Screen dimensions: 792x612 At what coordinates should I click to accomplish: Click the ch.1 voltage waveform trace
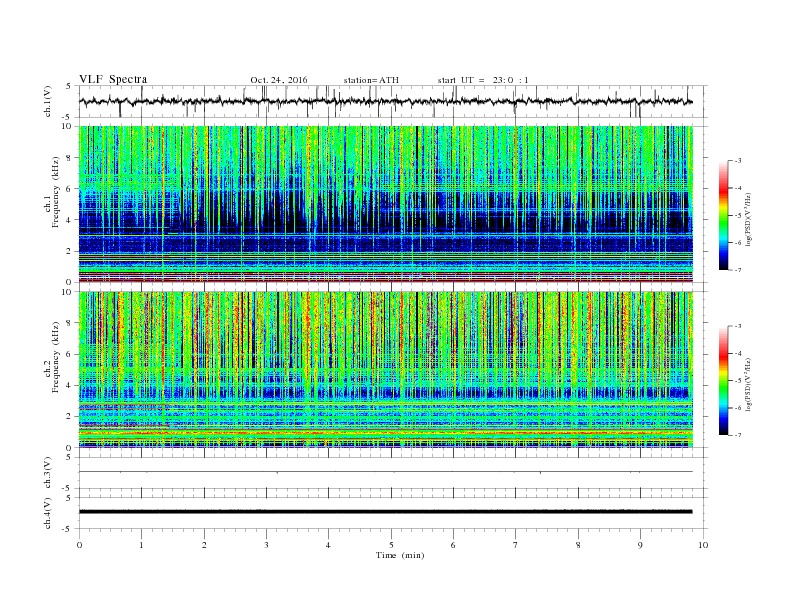point(385,101)
